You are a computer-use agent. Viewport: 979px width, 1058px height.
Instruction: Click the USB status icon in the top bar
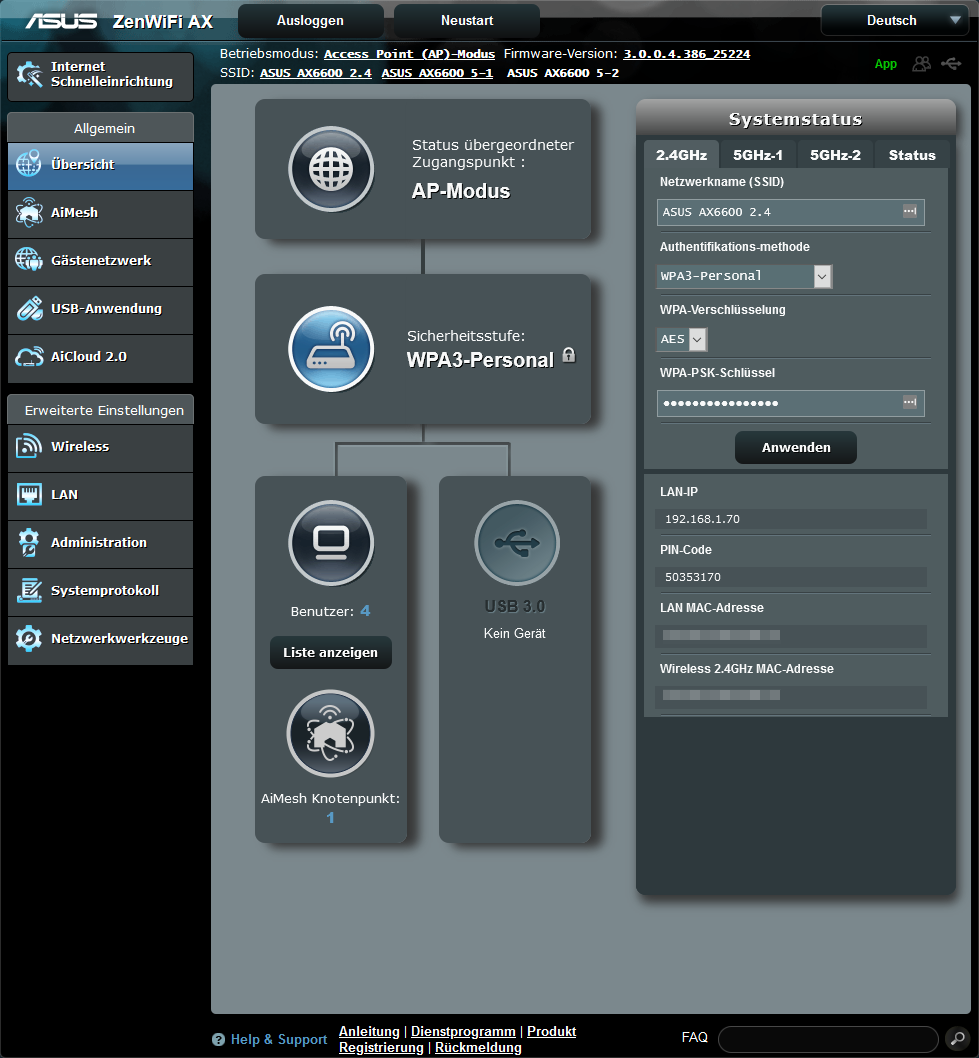(x=951, y=63)
